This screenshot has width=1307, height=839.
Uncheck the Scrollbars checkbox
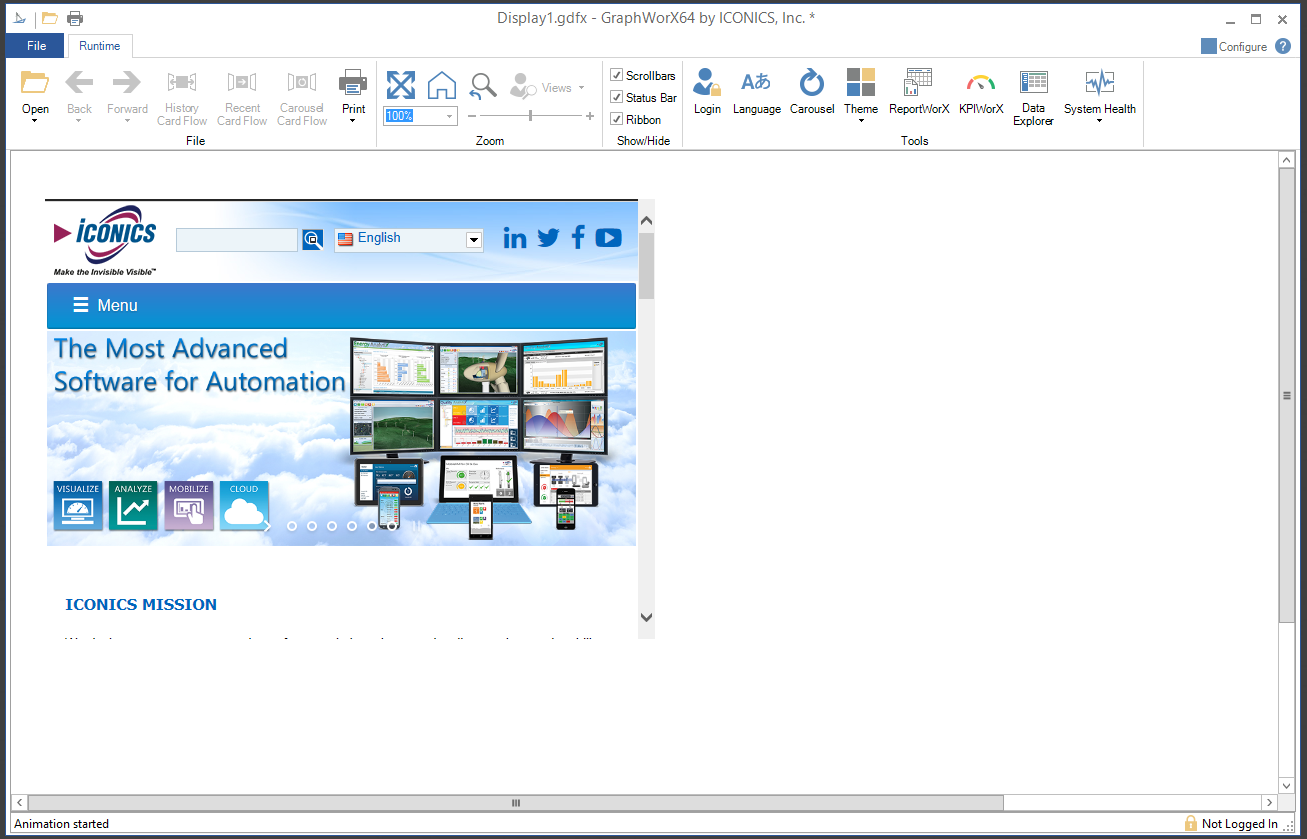click(617, 76)
